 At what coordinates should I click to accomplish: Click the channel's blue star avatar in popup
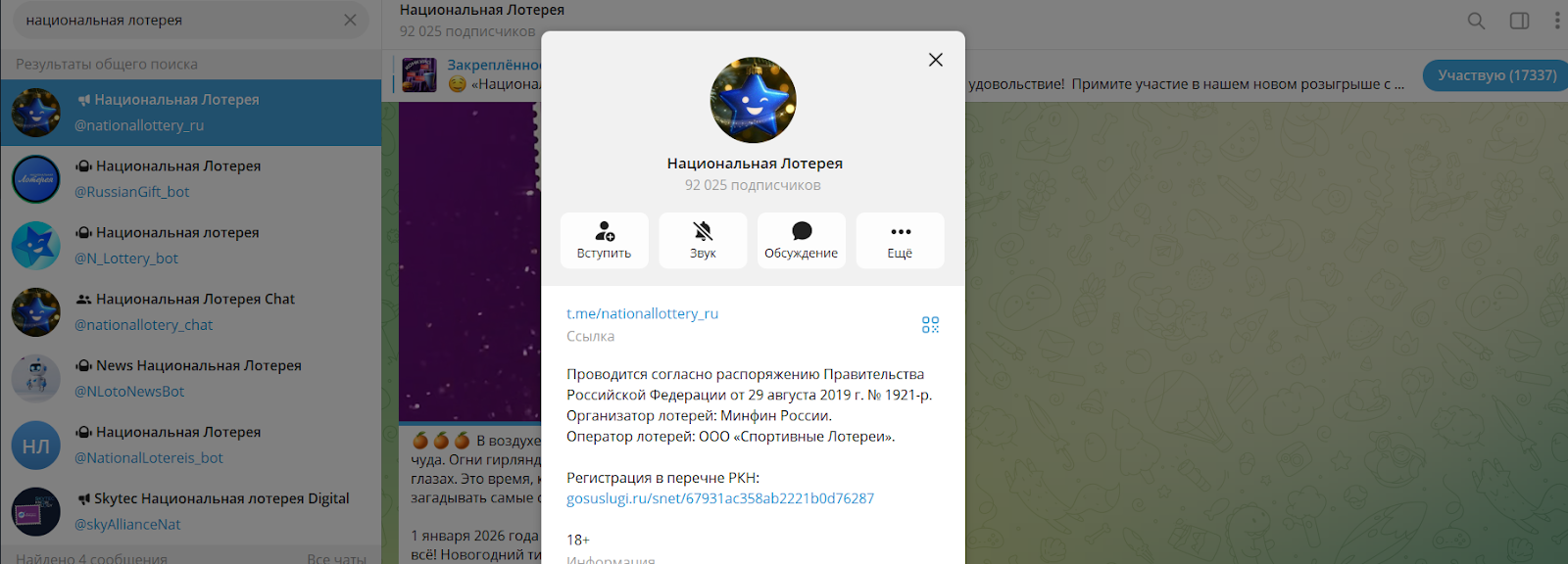753,100
